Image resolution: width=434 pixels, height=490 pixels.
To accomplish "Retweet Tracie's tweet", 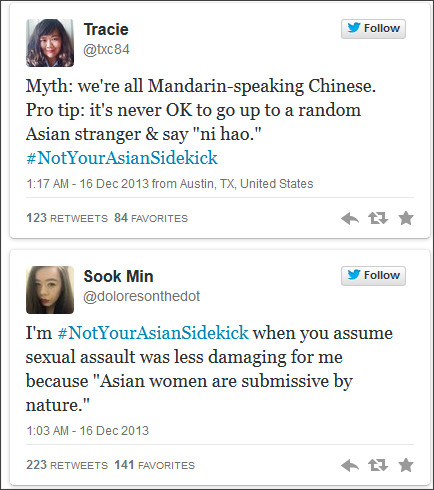I will click(x=378, y=218).
